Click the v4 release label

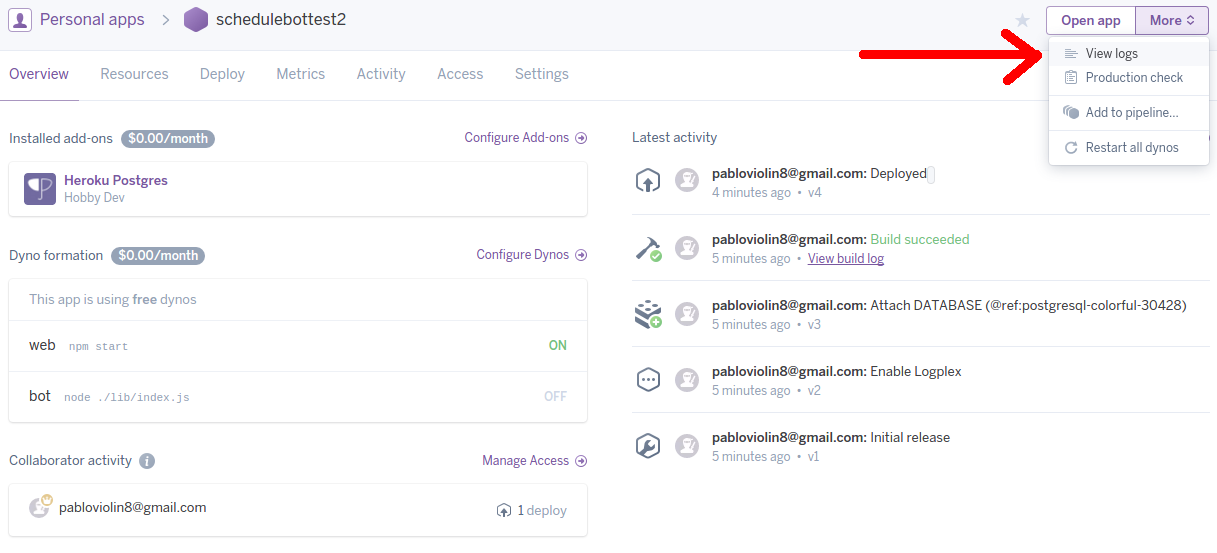pos(815,192)
